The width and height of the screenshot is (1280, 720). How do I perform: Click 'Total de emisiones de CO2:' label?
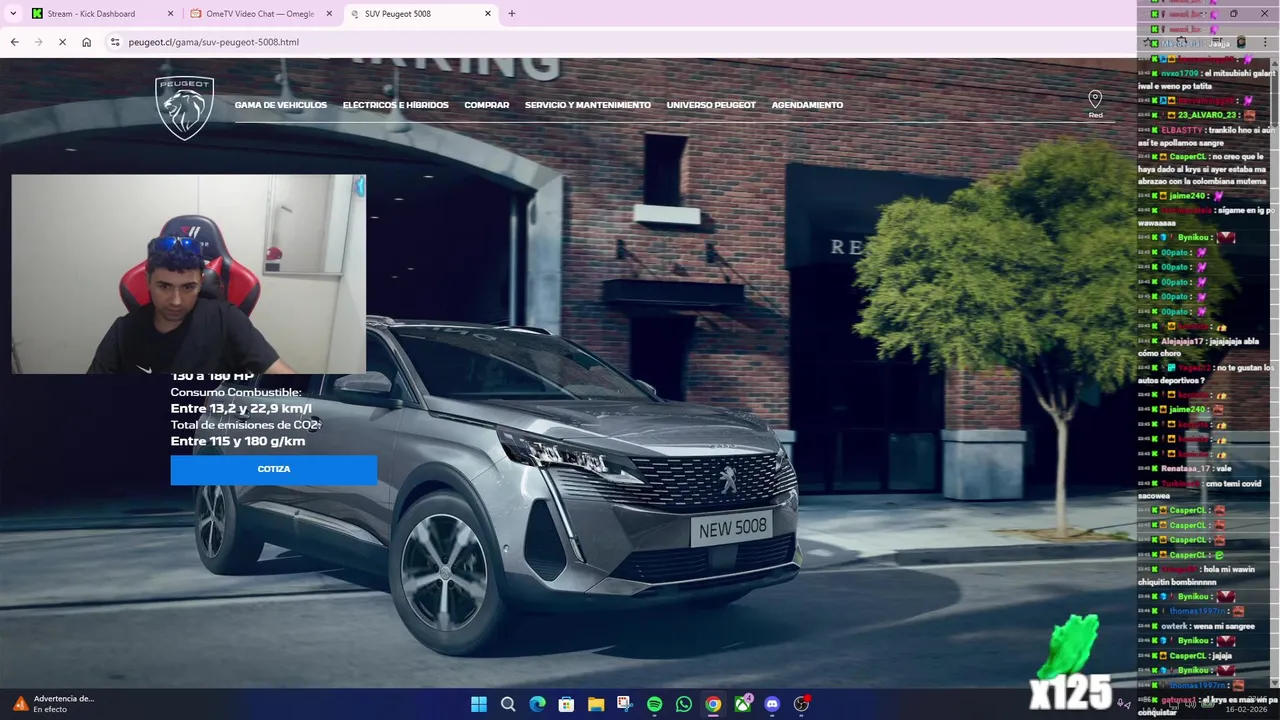pos(245,425)
